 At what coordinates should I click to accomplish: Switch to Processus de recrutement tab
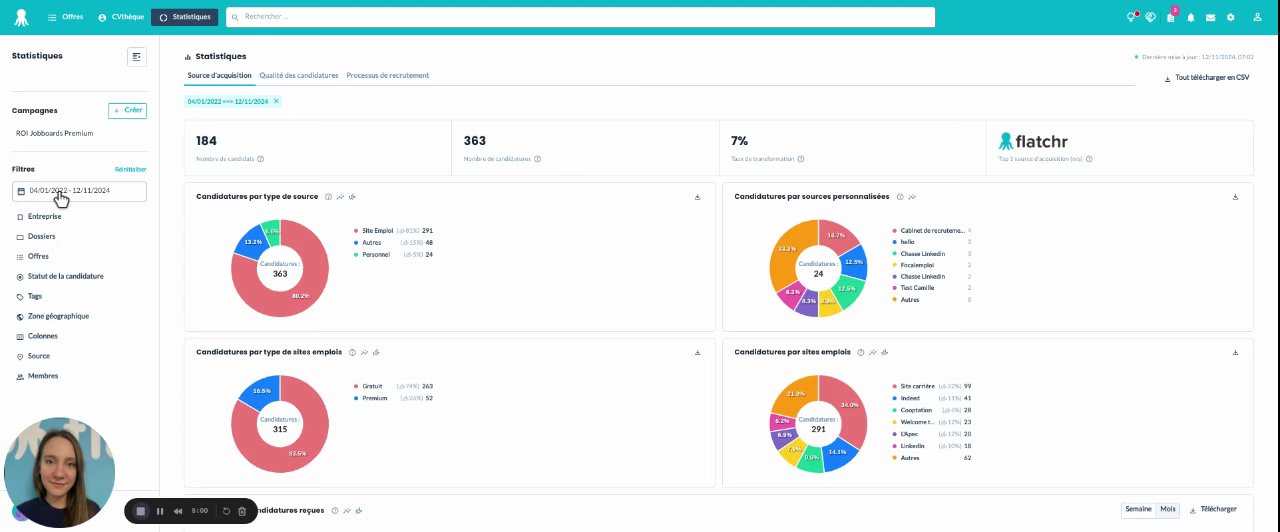coord(388,76)
